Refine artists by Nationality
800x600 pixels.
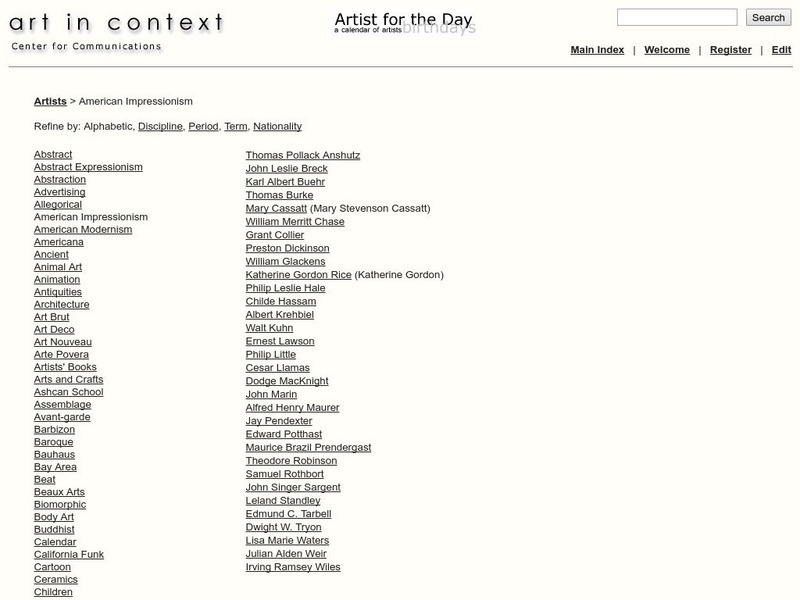click(x=277, y=127)
